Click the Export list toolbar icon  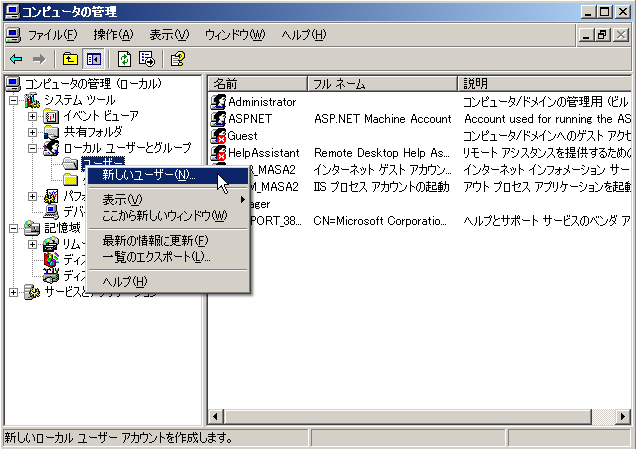click(146, 59)
